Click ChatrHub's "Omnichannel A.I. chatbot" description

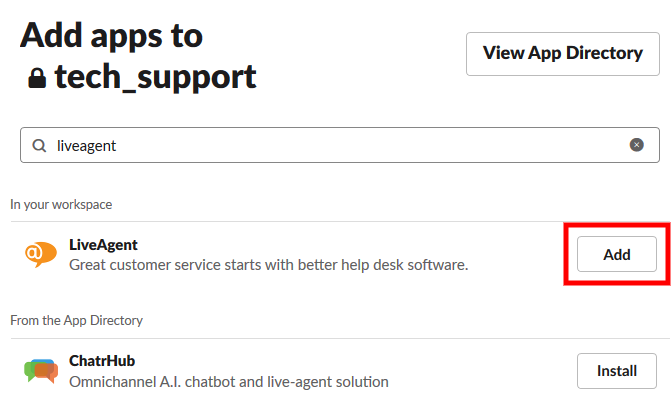coord(228,382)
